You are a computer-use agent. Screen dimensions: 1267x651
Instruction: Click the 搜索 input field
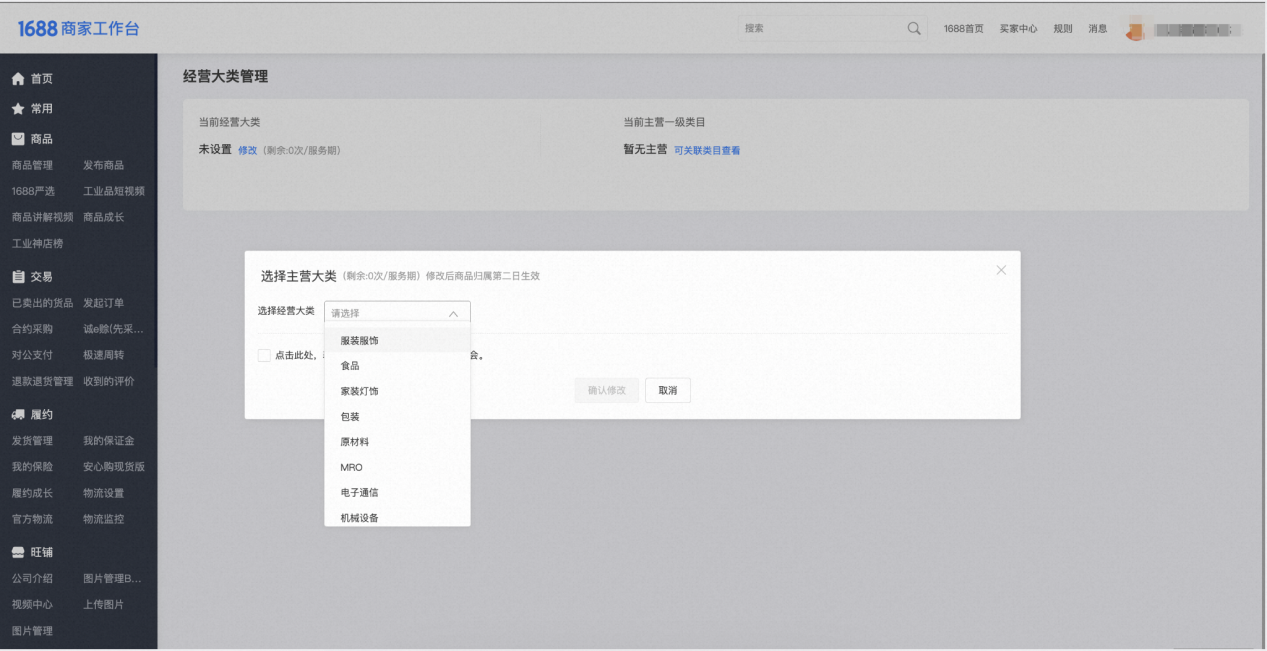(x=820, y=29)
